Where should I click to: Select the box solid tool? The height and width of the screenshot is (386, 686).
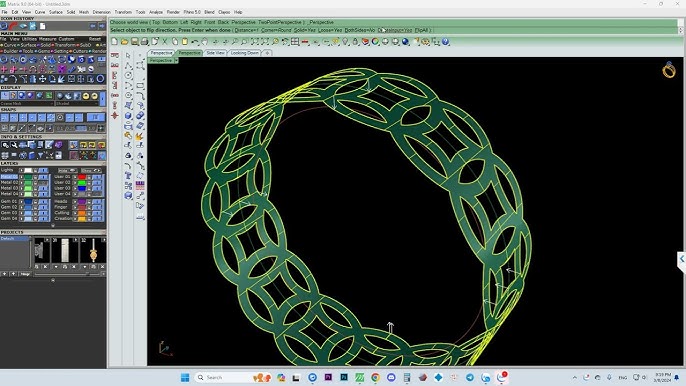[x=128, y=116]
